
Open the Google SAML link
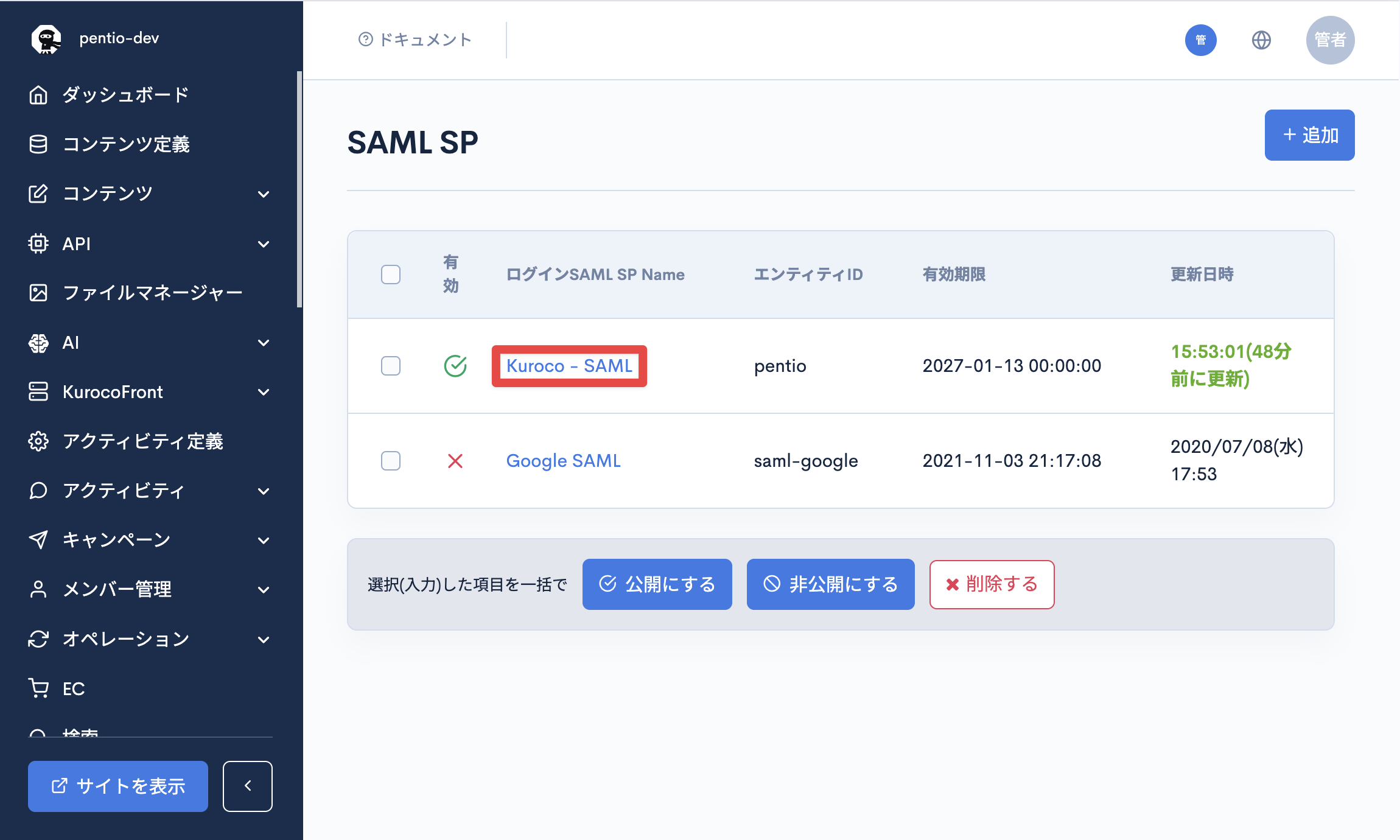tap(564, 461)
